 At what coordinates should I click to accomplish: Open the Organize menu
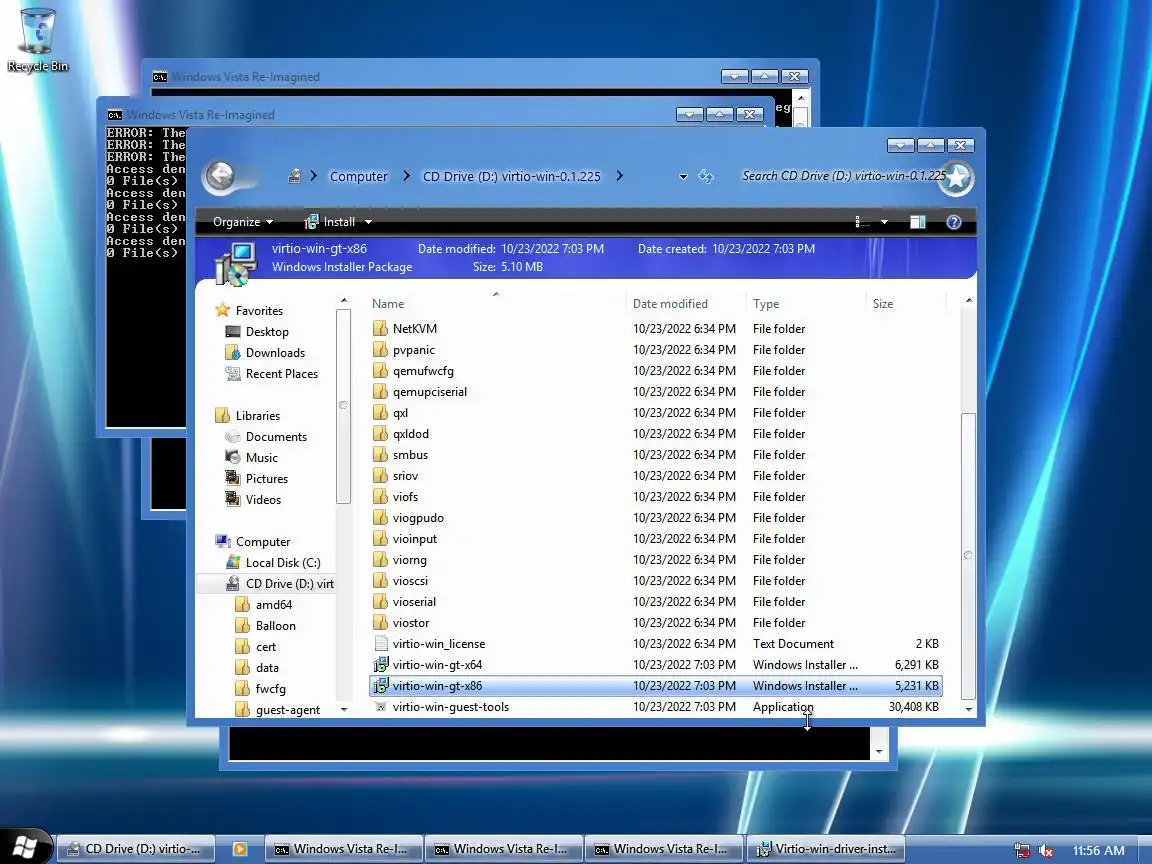click(x=242, y=222)
